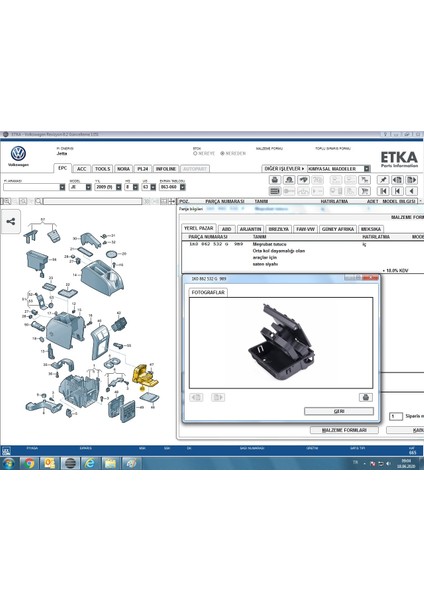Open the model year 2009 dropdown
Image resolution: width=424 pixels, height=600 pixels.
[119, 187]
